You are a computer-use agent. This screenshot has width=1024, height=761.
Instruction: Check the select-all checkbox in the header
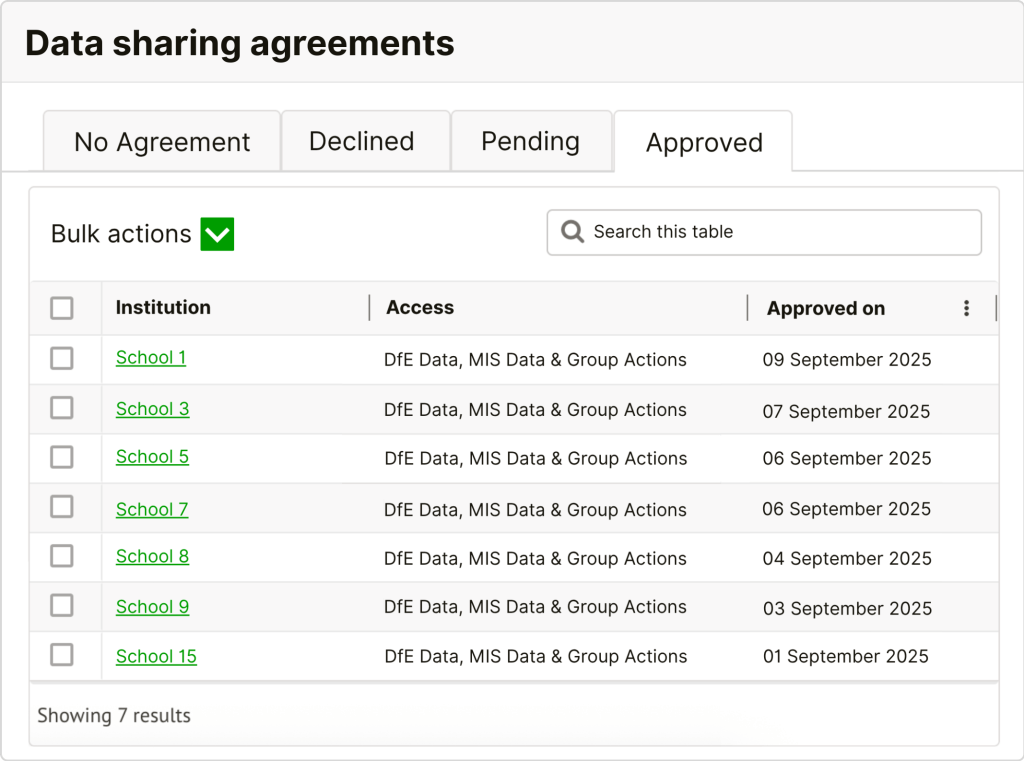(x=63, y=307)
